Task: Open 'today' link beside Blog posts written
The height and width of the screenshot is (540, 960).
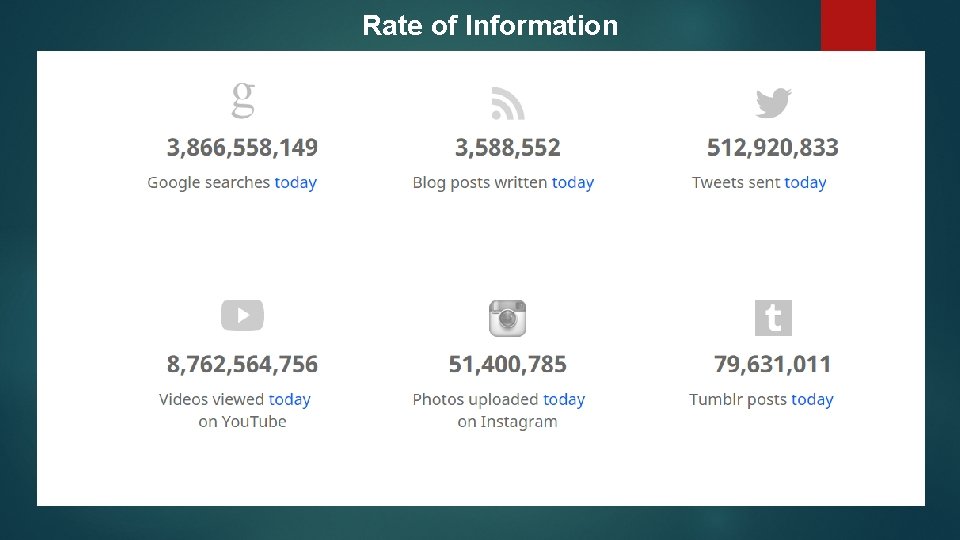Action: 573,183
